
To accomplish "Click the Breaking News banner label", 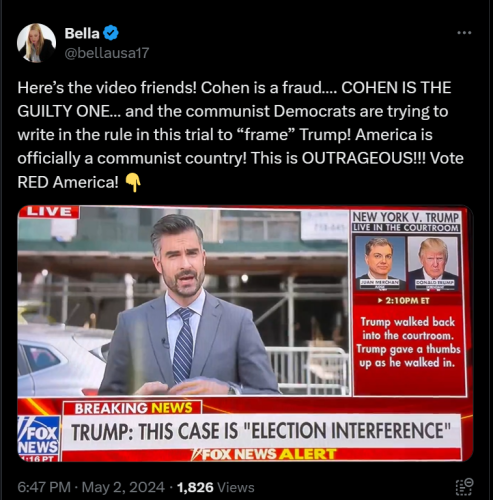I will [x=133, y=408].
